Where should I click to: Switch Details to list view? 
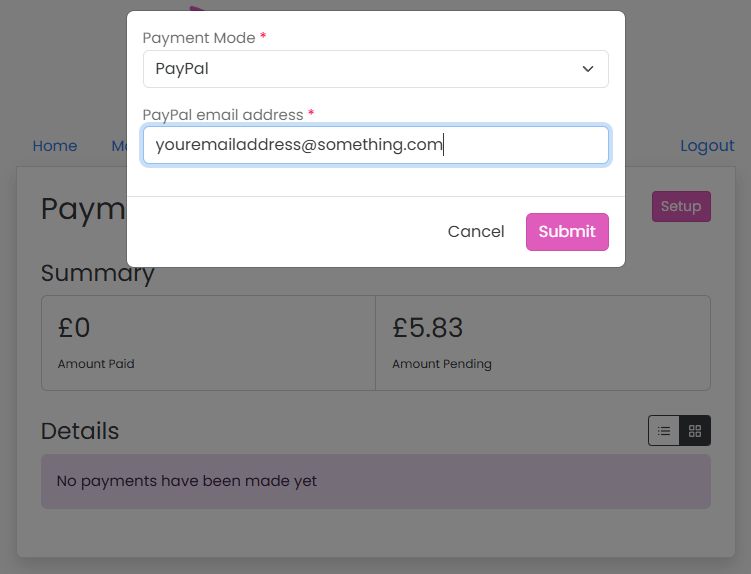point(664,431)
